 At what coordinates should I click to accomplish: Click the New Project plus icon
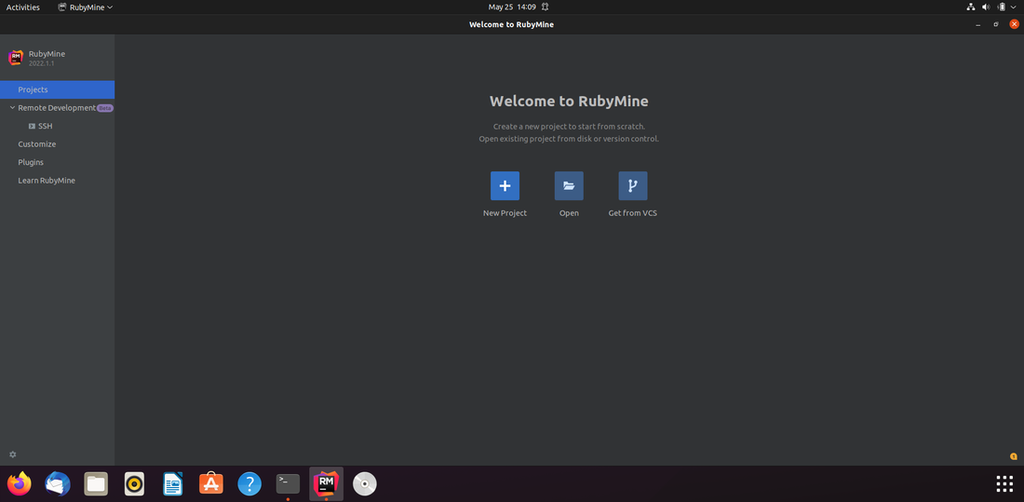pyautogui.click(x=505, y=185)
